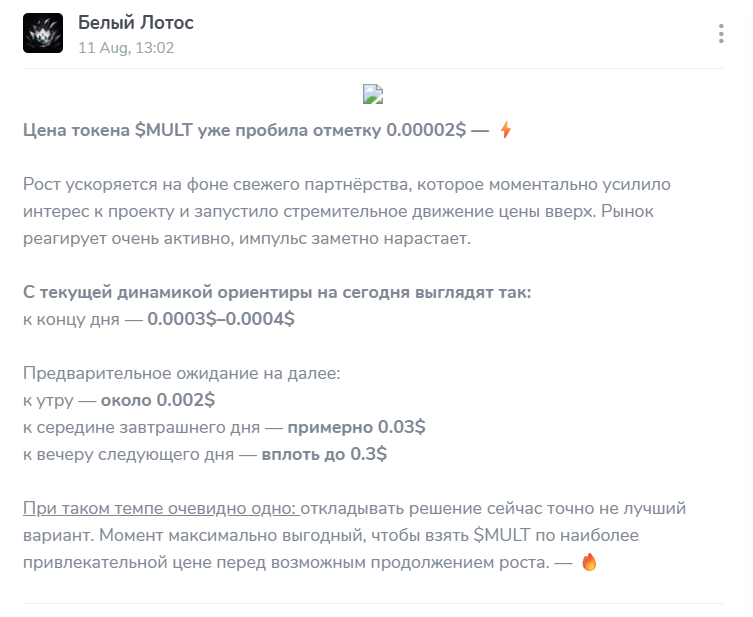753x617 pixels.
Task: Click the bold примерно 0.03$ forecast
Action: point(356,427)
